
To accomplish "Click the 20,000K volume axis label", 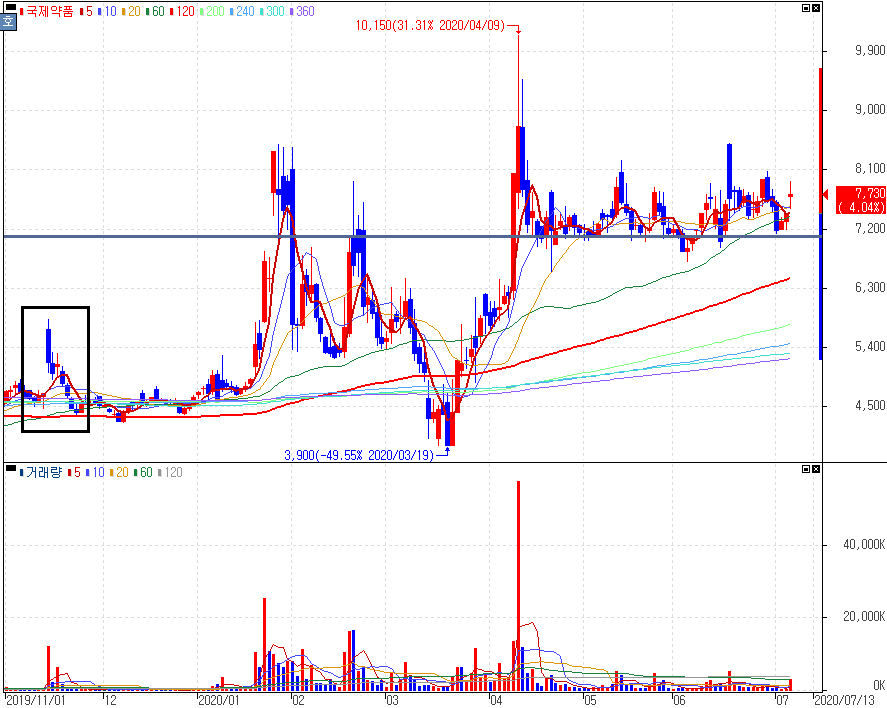I will (x=864, y=616).
